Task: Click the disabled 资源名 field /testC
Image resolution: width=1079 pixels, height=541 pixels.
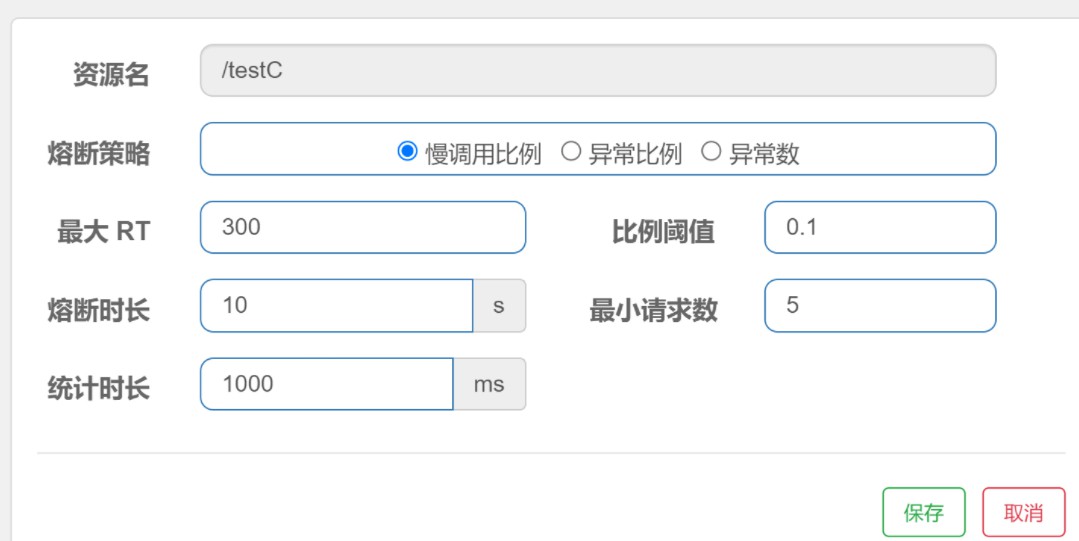Action: tap(598, 70)
